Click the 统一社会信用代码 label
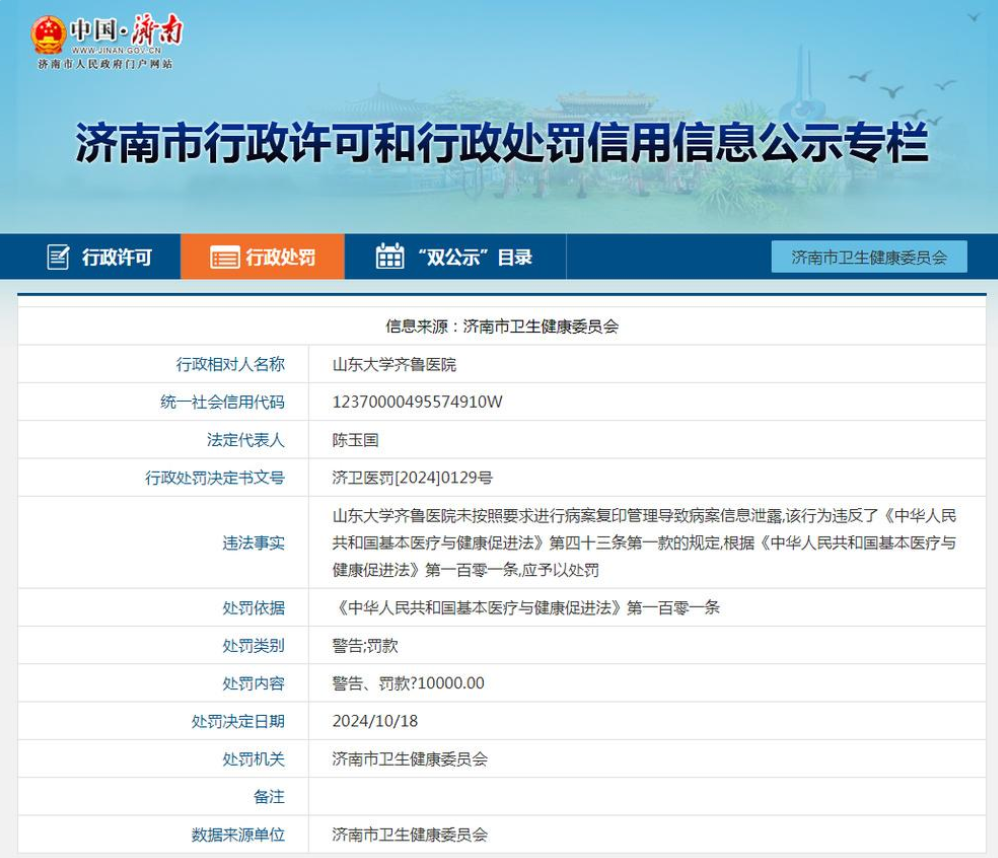 click(x=222, y=402)
